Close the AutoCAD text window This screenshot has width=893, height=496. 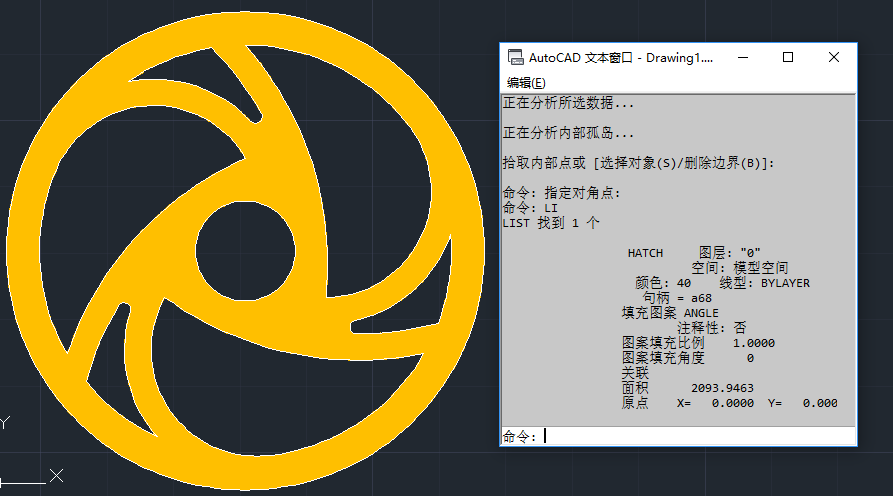pos(834,58)
